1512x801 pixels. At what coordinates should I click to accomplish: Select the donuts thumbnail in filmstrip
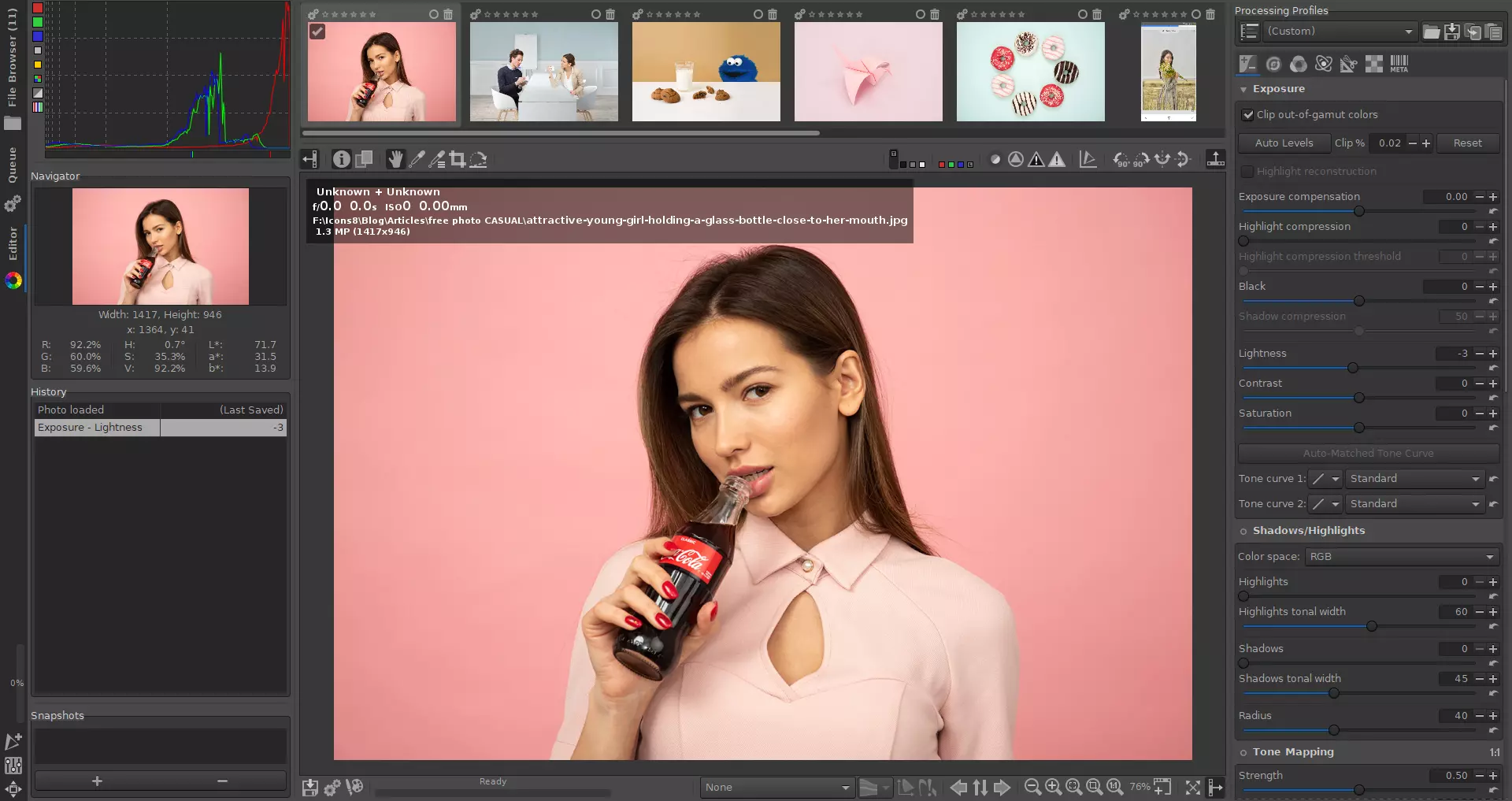click(1030, 72)
